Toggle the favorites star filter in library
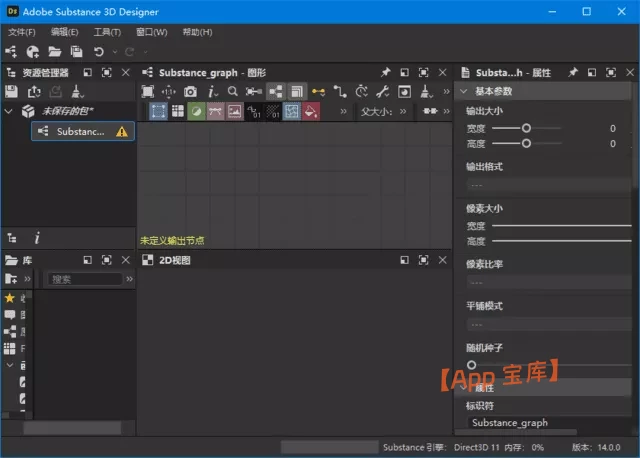Screen dimensions: 640x458 click(x=10, y=298)
